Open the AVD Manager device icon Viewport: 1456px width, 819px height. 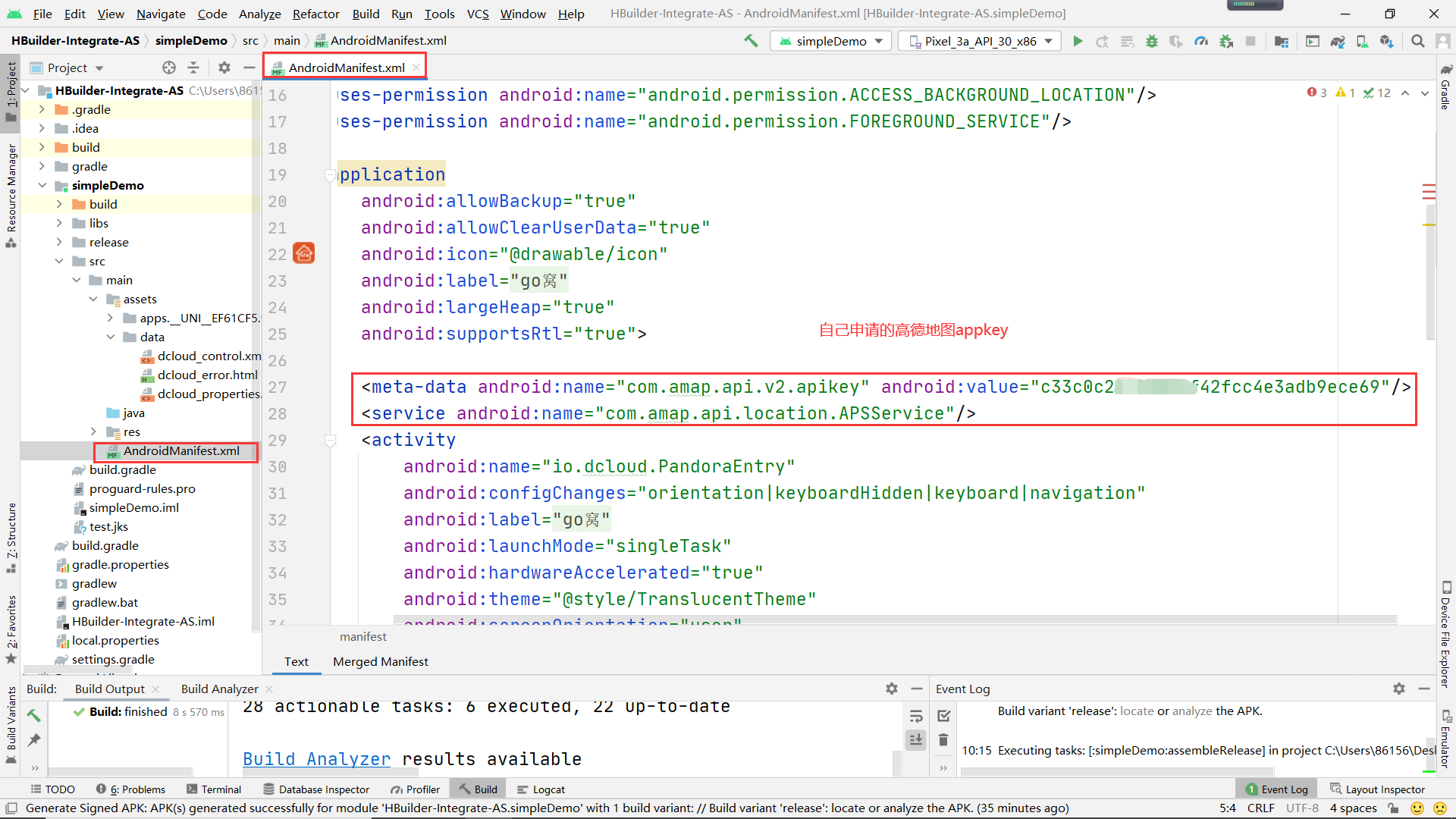1362,41
